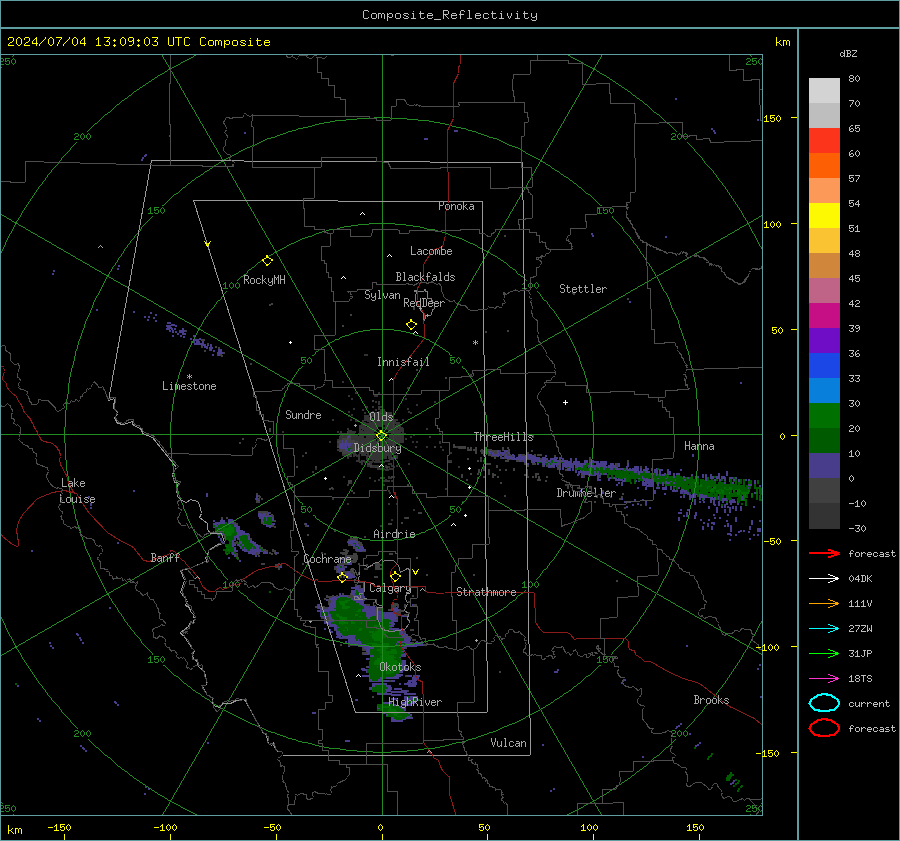Click the red forecast arrow legend icon
Viewport: 900px width, 841px height.
click(x=824, y=553)
